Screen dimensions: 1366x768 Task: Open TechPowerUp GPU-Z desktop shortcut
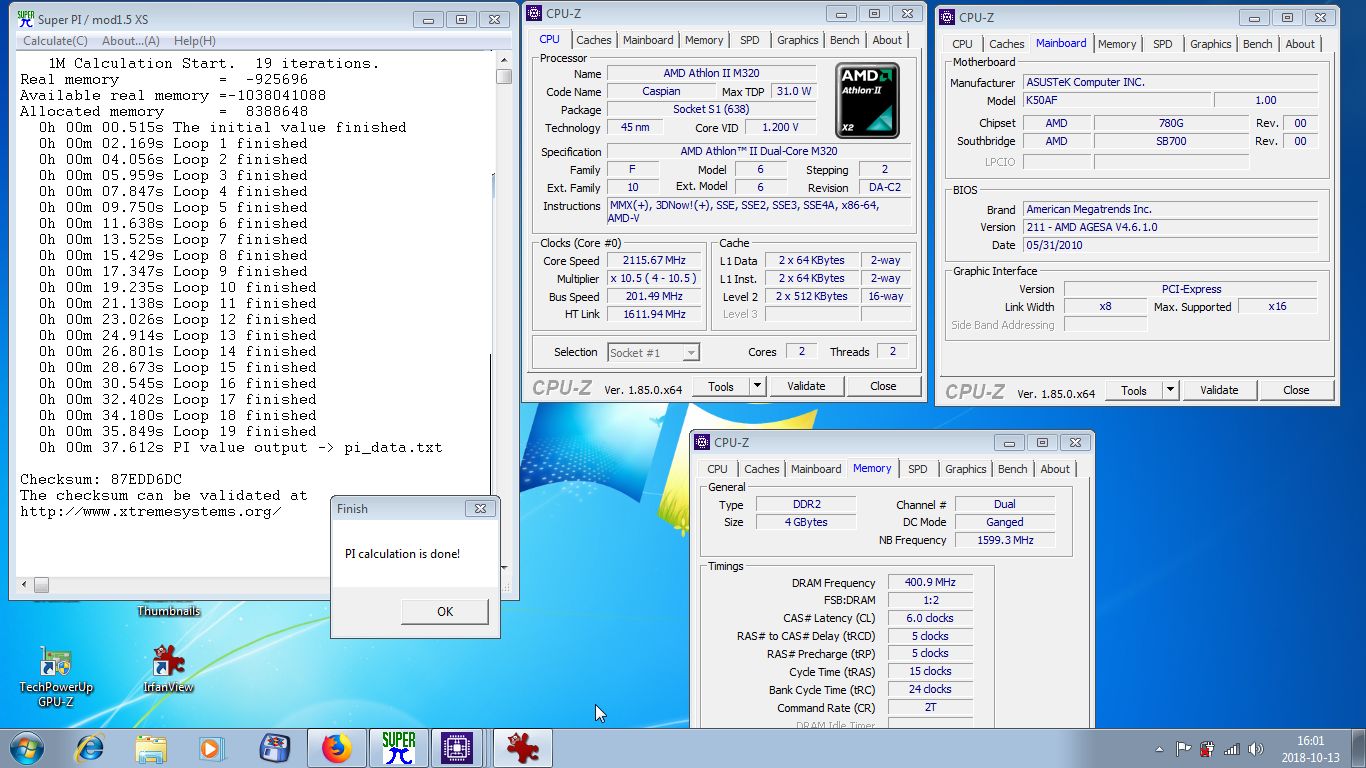56,677
